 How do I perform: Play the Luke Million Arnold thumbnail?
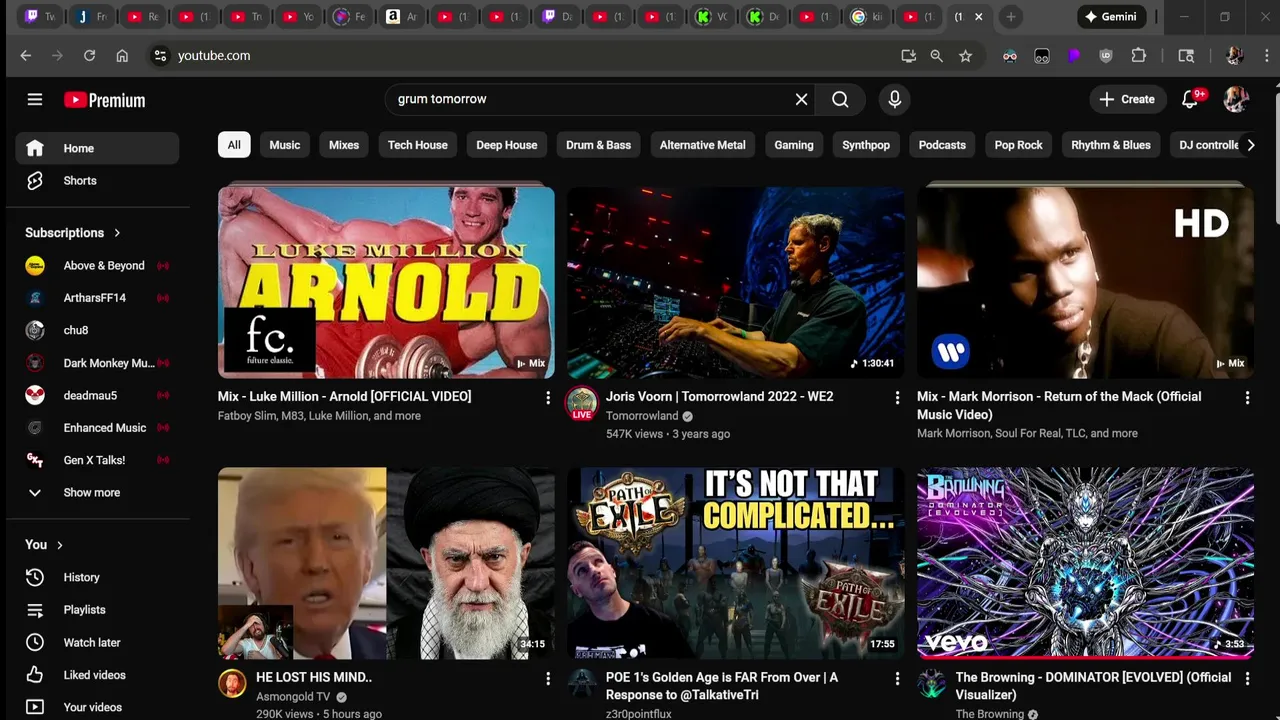[386, 283]
